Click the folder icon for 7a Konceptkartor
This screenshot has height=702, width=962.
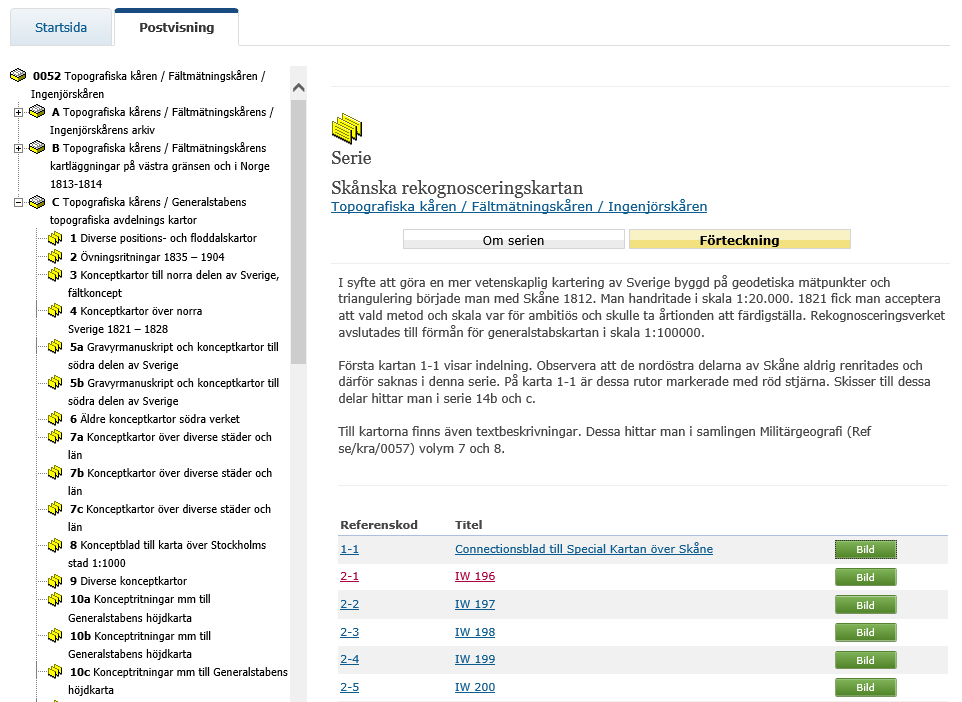pos(56,436)
